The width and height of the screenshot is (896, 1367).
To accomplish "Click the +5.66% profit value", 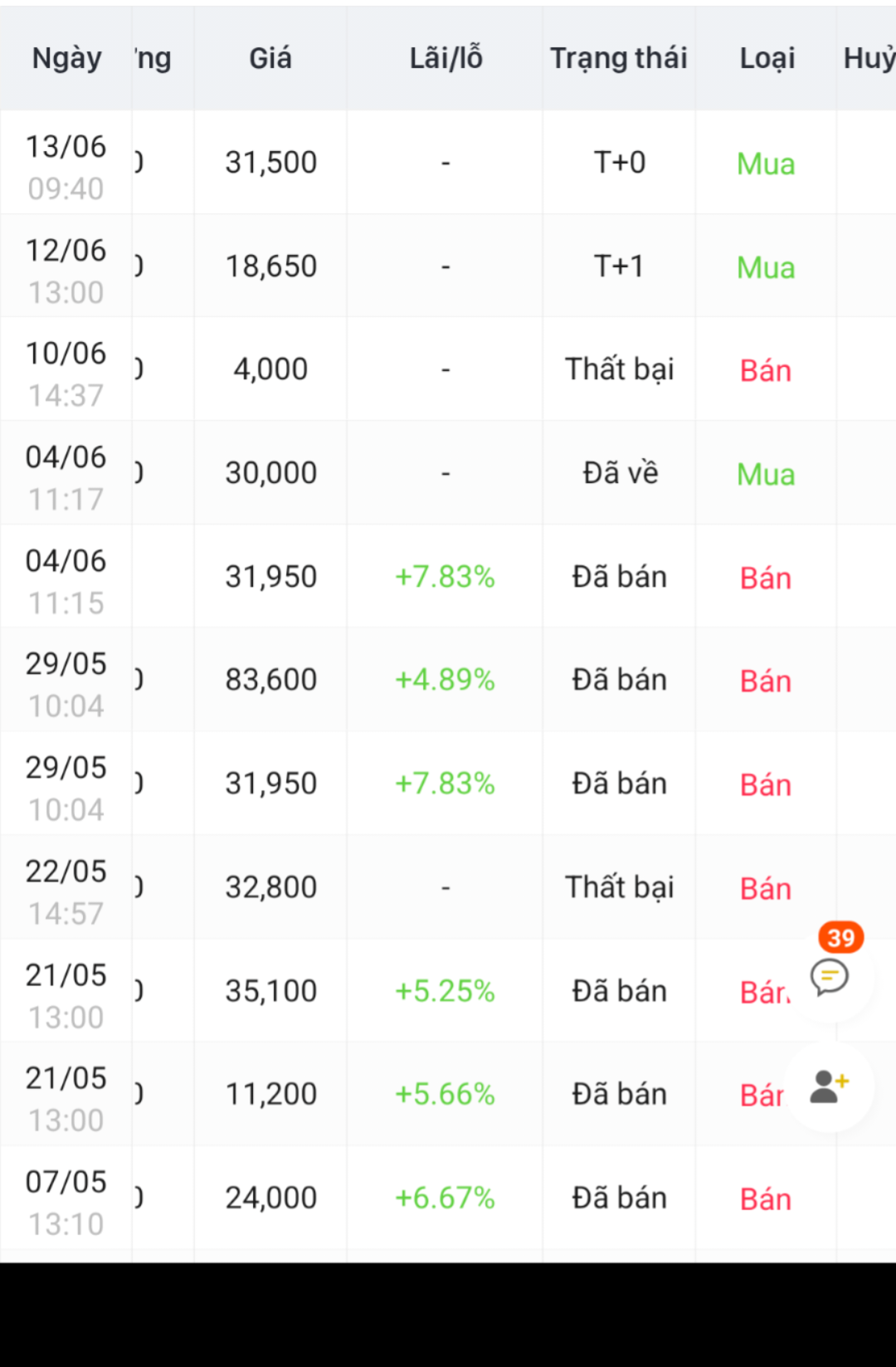I will tap(445, 1094).
